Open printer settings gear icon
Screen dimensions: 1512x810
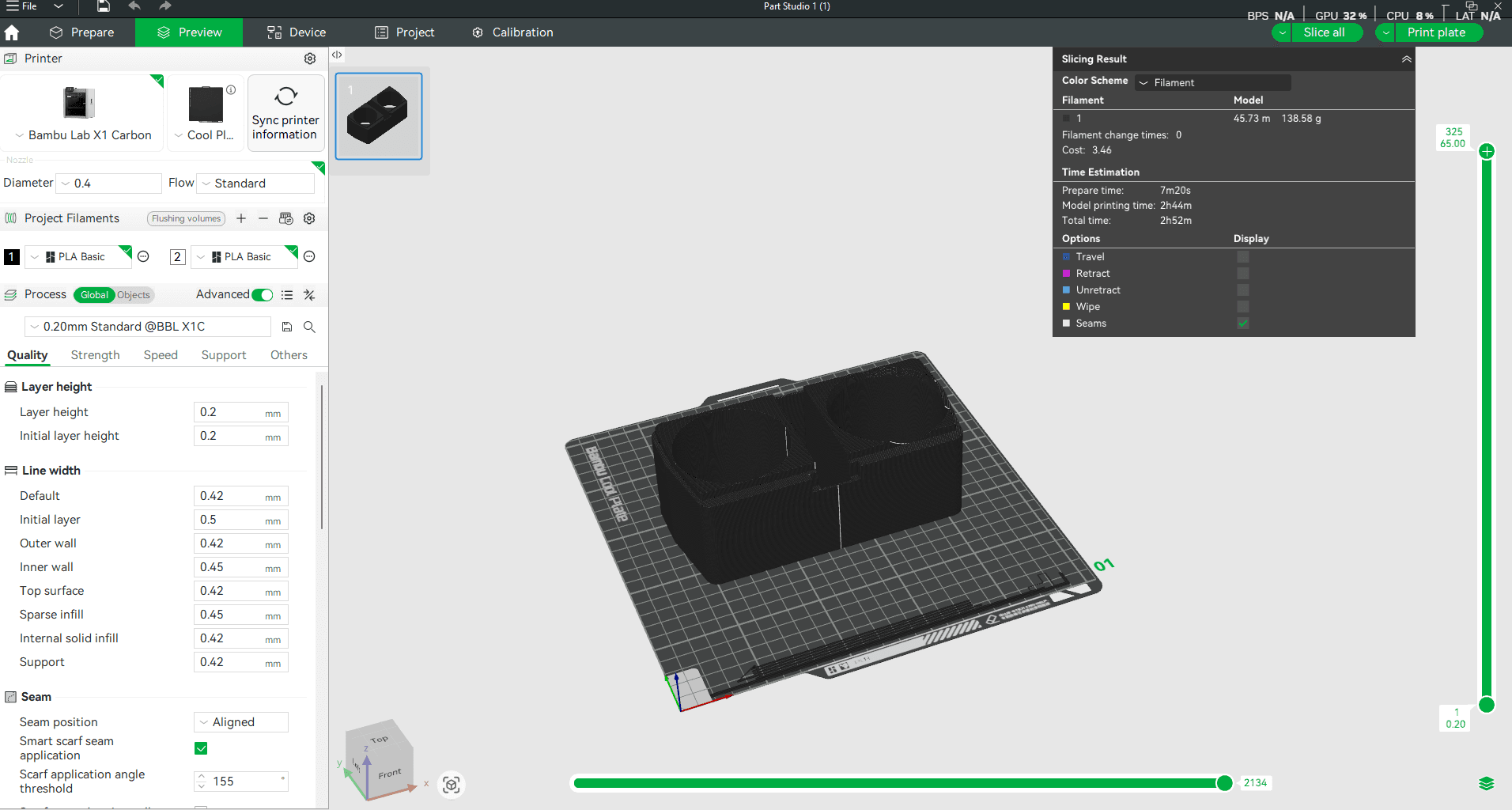tap(310, 59)
